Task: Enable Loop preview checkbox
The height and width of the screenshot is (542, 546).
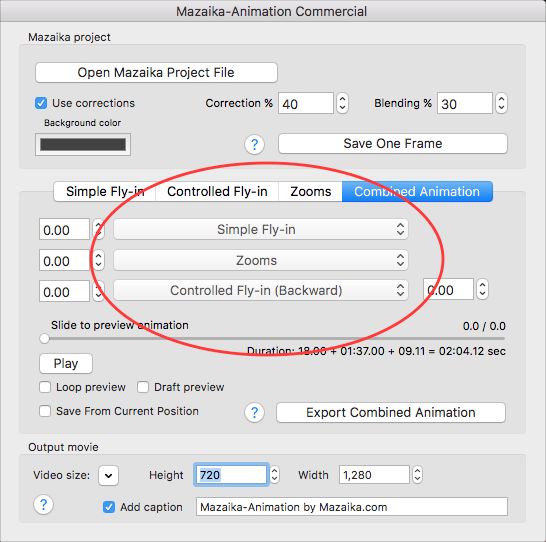Action: coord(45,387)
